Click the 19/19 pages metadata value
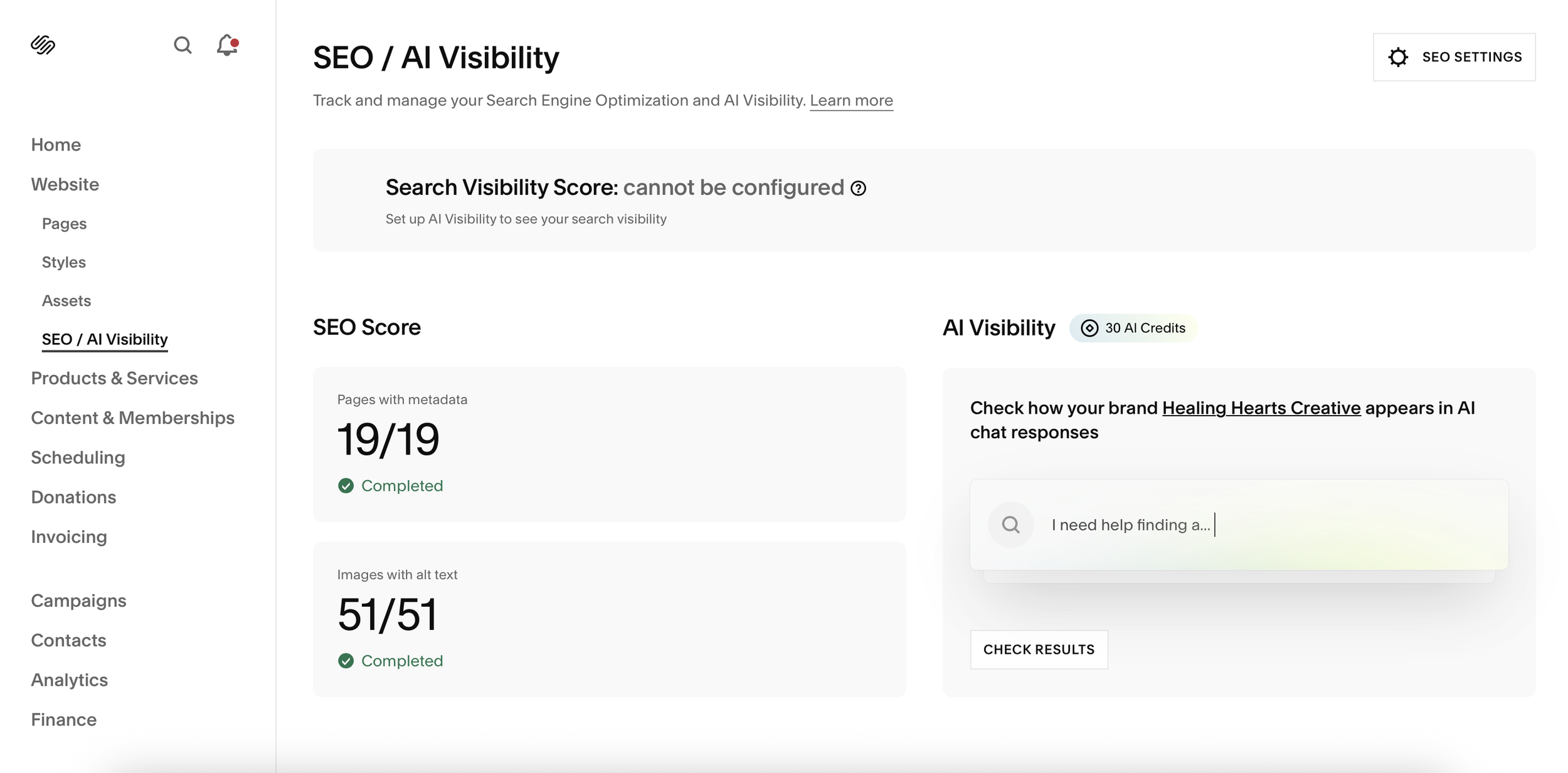Image resolution: width=1568 pixels, height=773 pixels. coord(388,439)
